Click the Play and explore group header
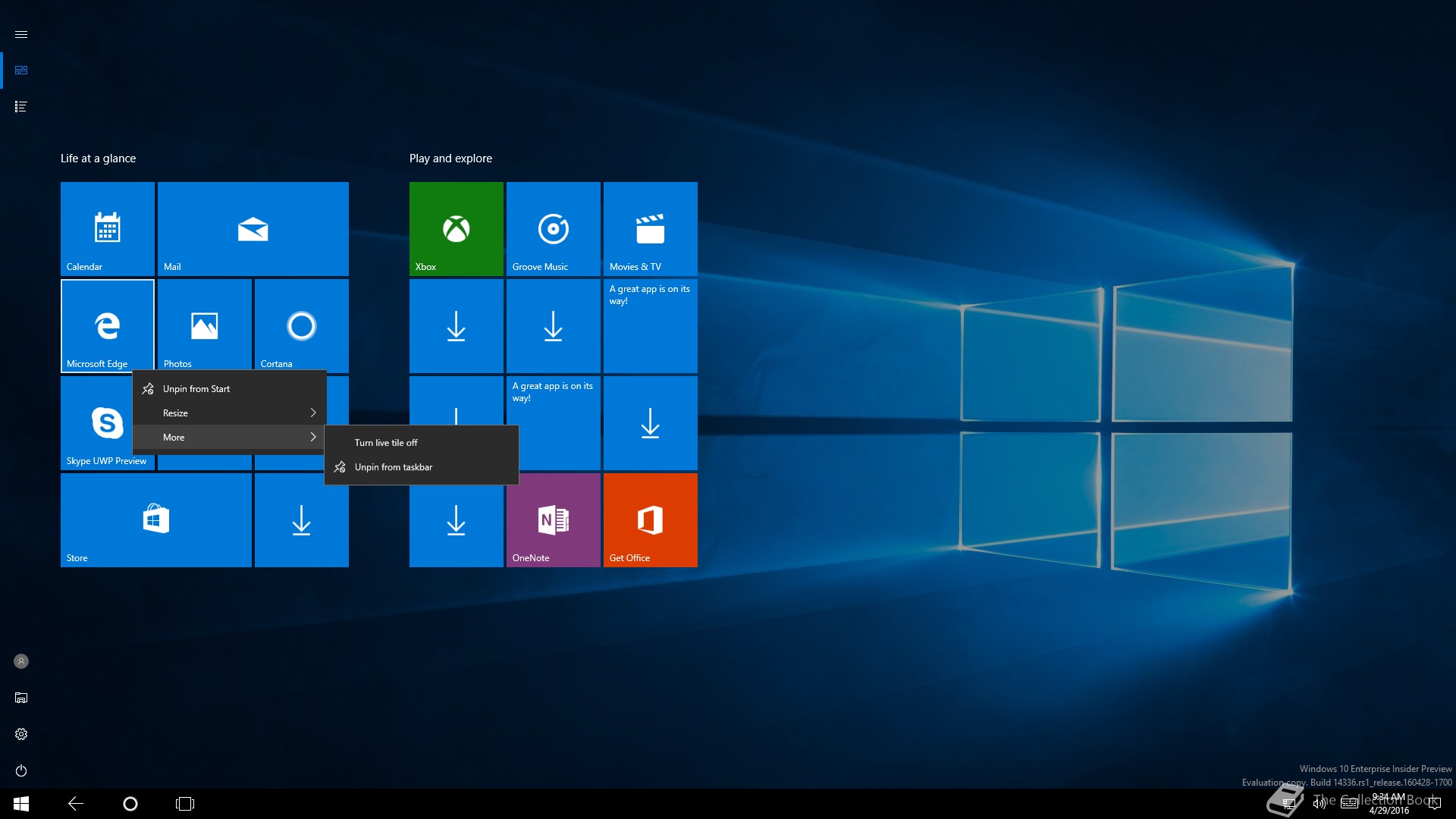1456x819 pixels. [x=450, y=158]
